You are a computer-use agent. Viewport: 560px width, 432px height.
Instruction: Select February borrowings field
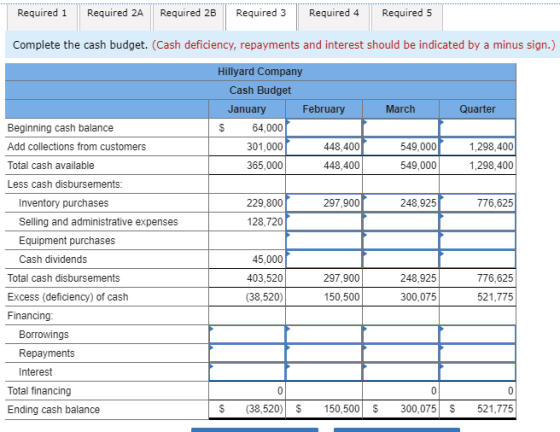pyautogui.click(x=324, y=335)
